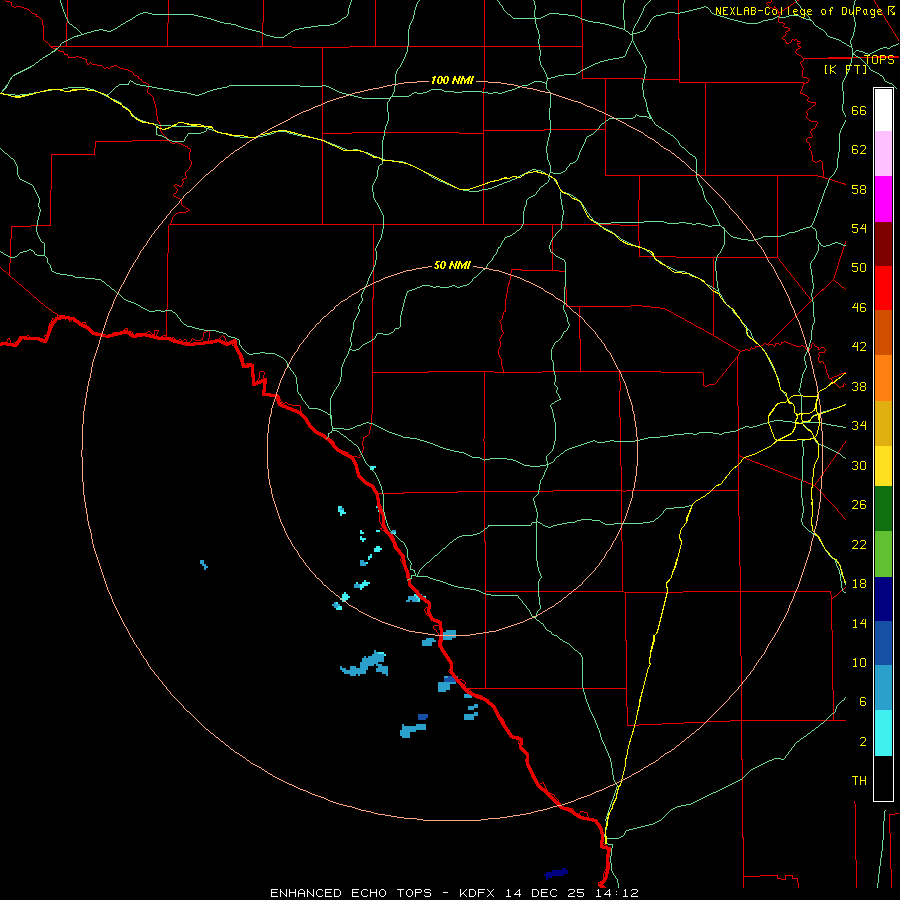Click the 14 value on the scale

(x=859, y=623)
